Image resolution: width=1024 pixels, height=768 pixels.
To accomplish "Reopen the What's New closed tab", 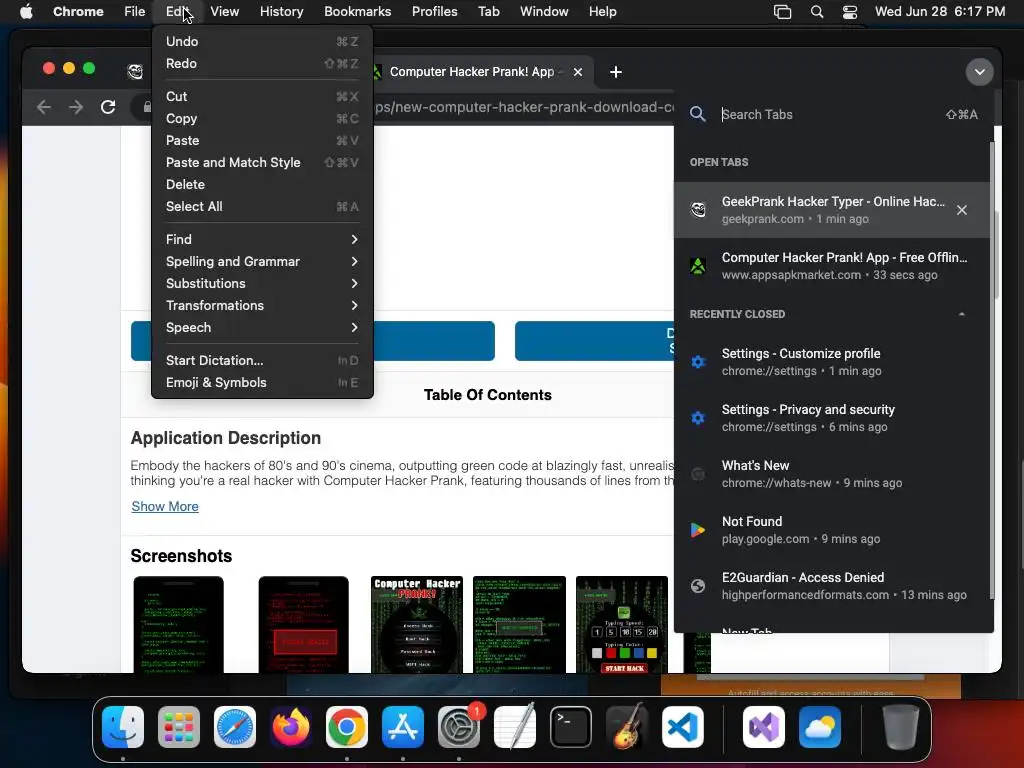I will click(x=832, y=474).
